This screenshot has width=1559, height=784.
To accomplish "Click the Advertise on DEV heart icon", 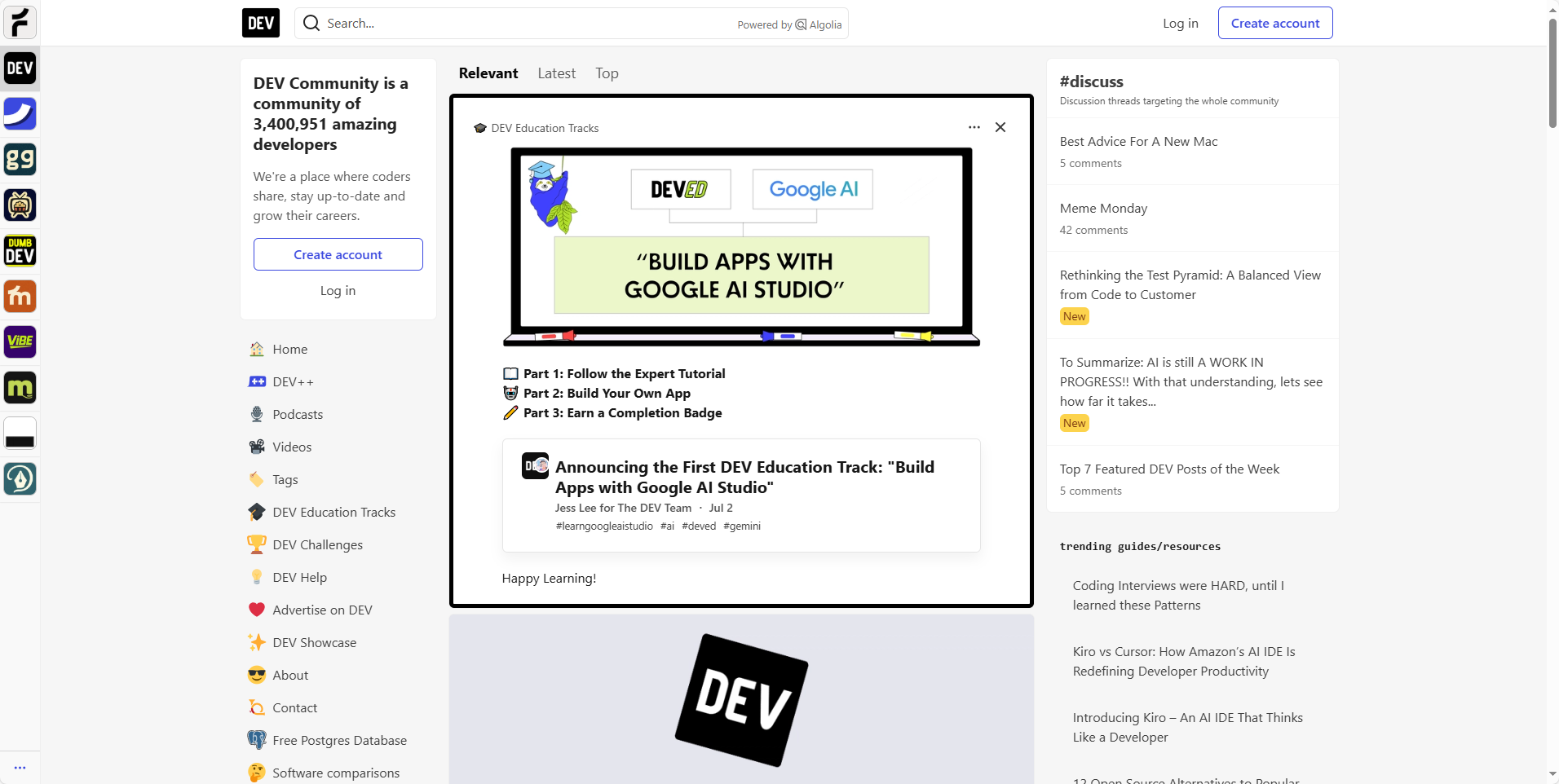I will tap(257, 610).
